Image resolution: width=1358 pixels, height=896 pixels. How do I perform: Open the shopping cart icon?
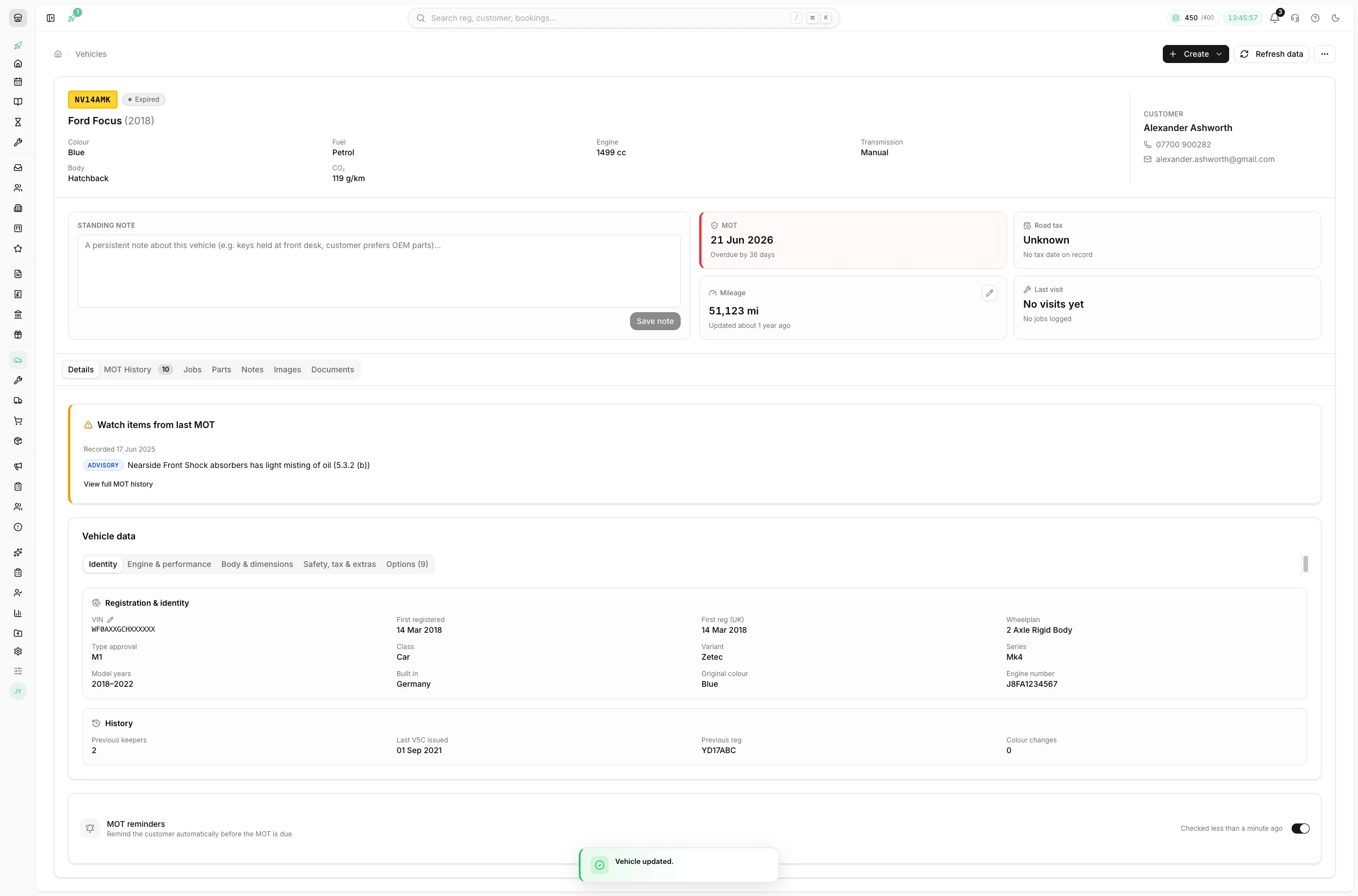pyautogui.click(x=17, y=421)
